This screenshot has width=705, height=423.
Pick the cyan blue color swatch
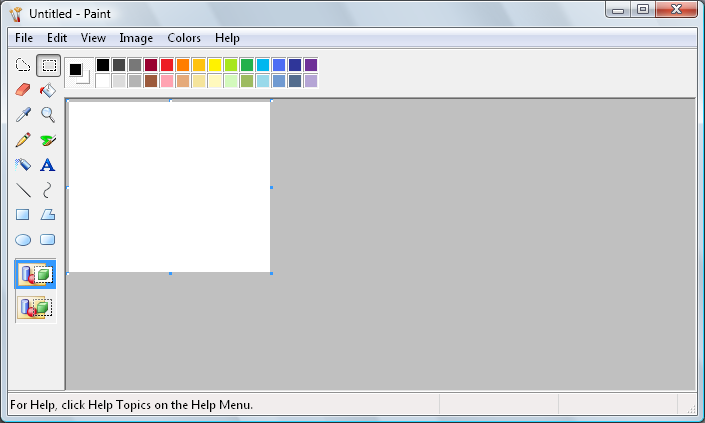[263, 65]
